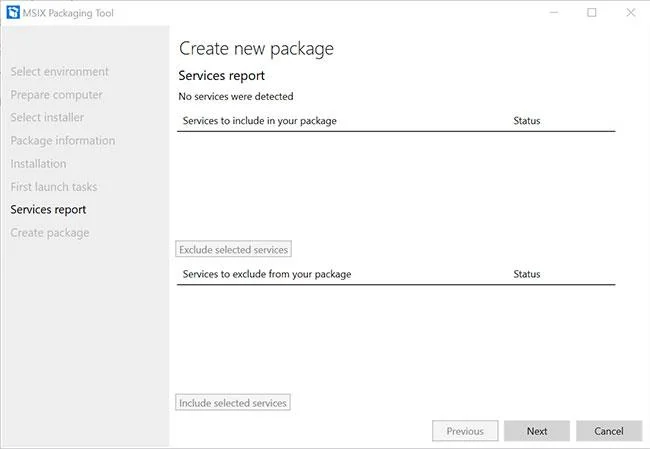The width and height of the screenshot is (650, 449).
Task: Minimize the MSIX Packaging Tool window
Action: (554, 12)
